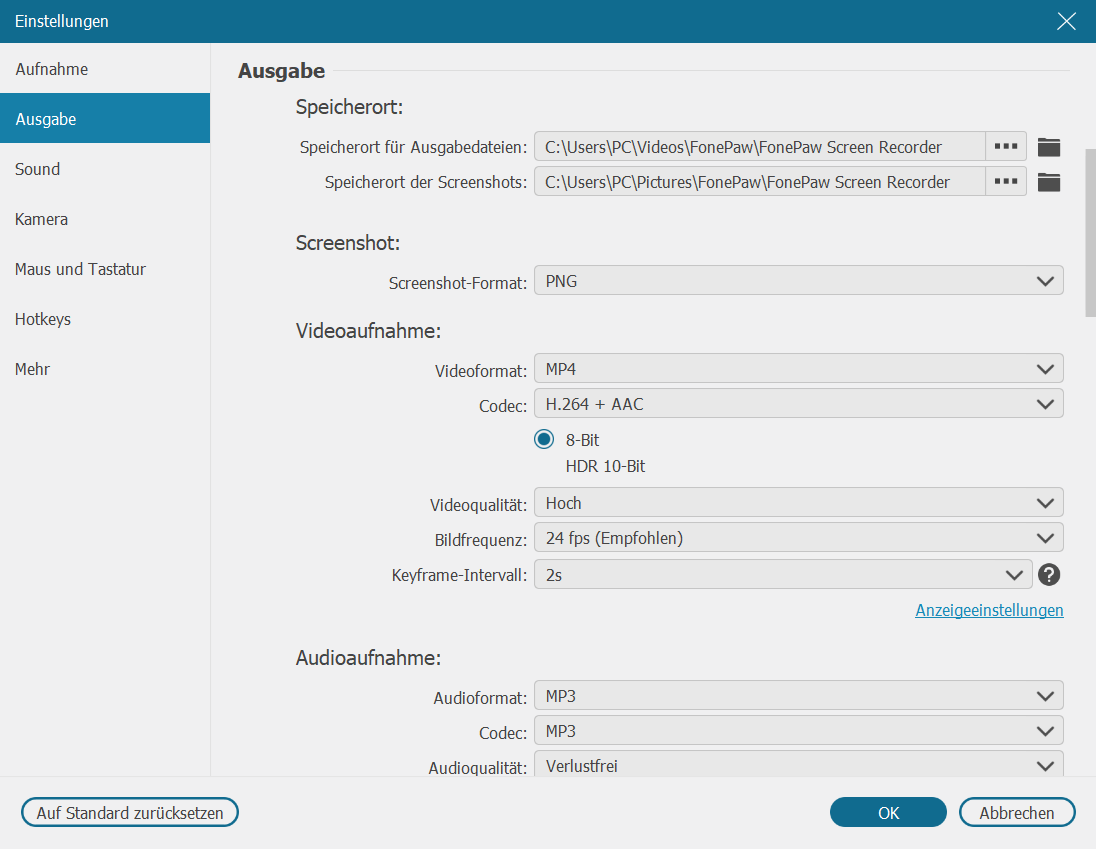This screenshot has width=1096, height=849.
Task: Open the screenshots folder icon
Action: pyautogui.click(x=1047, y=182)
